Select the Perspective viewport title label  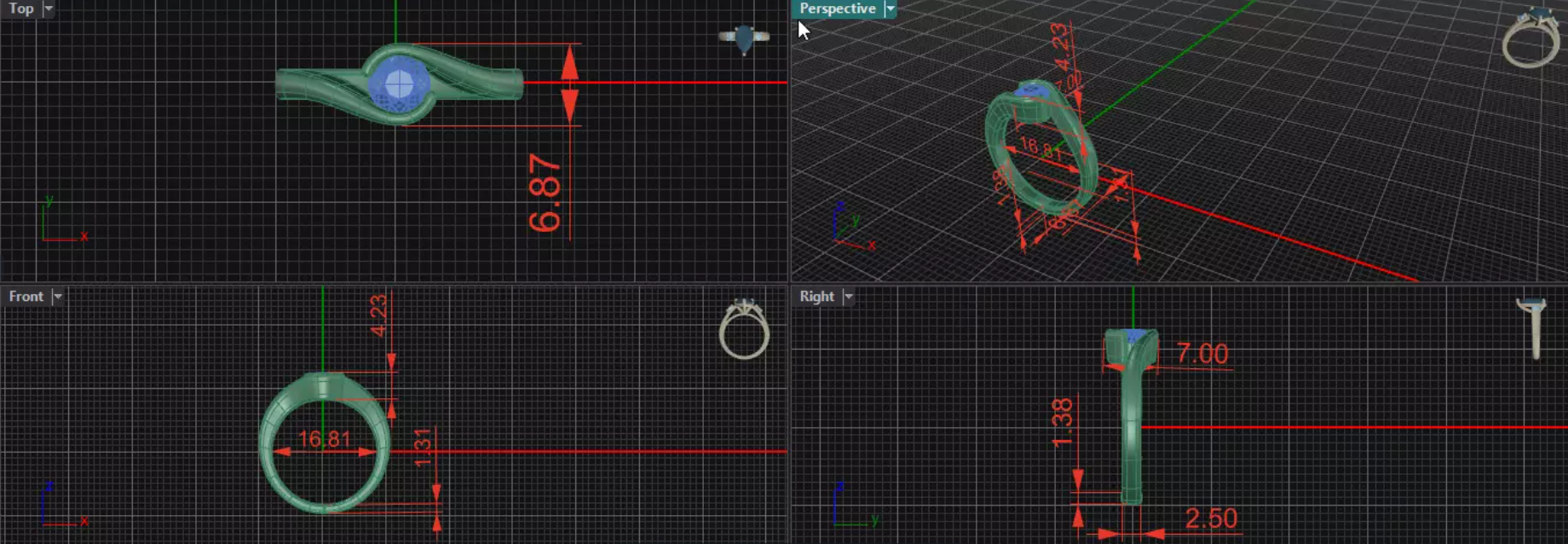click(838, 9)
